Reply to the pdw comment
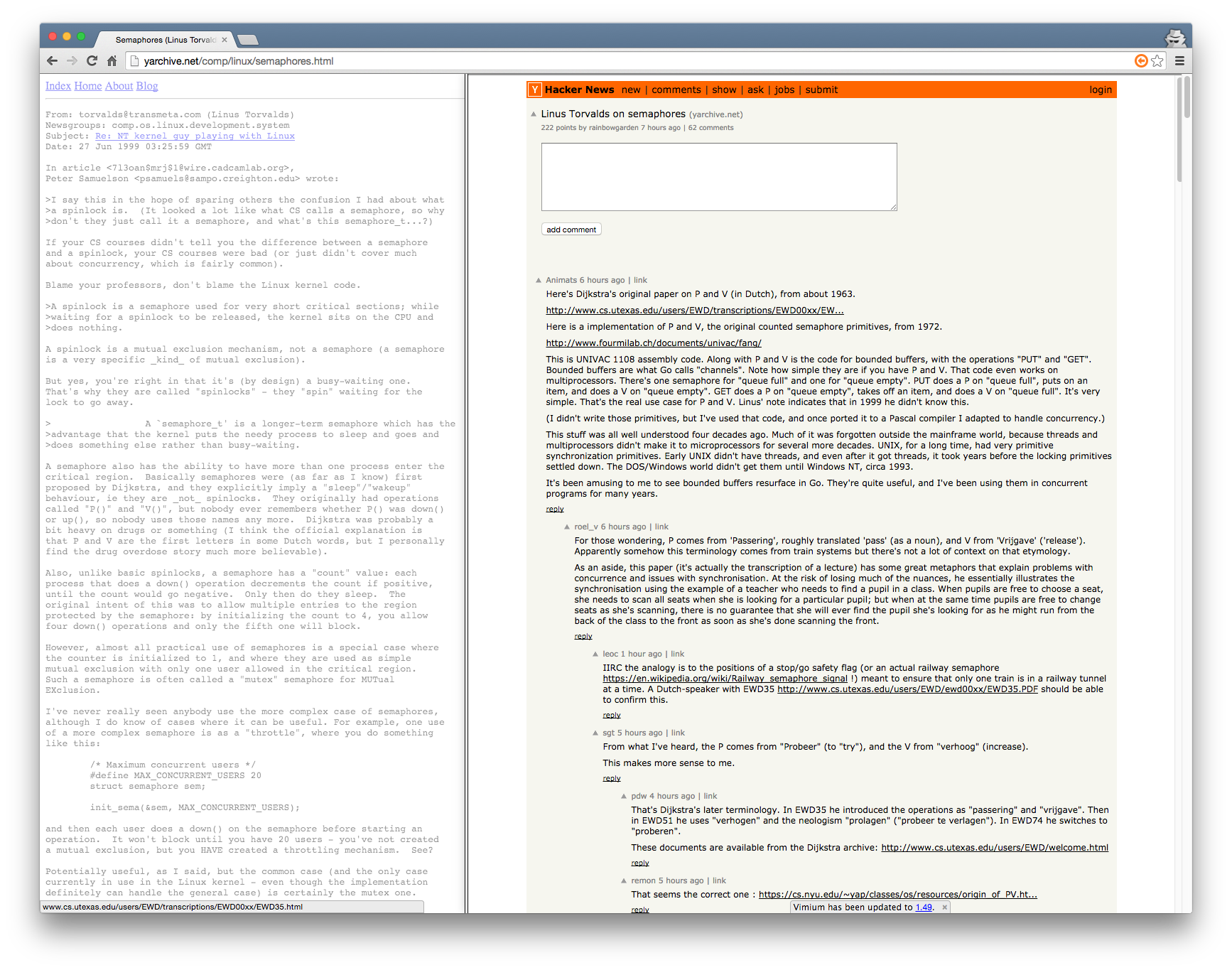Viewport: 1232px width, 970px height. coord(640,863)
